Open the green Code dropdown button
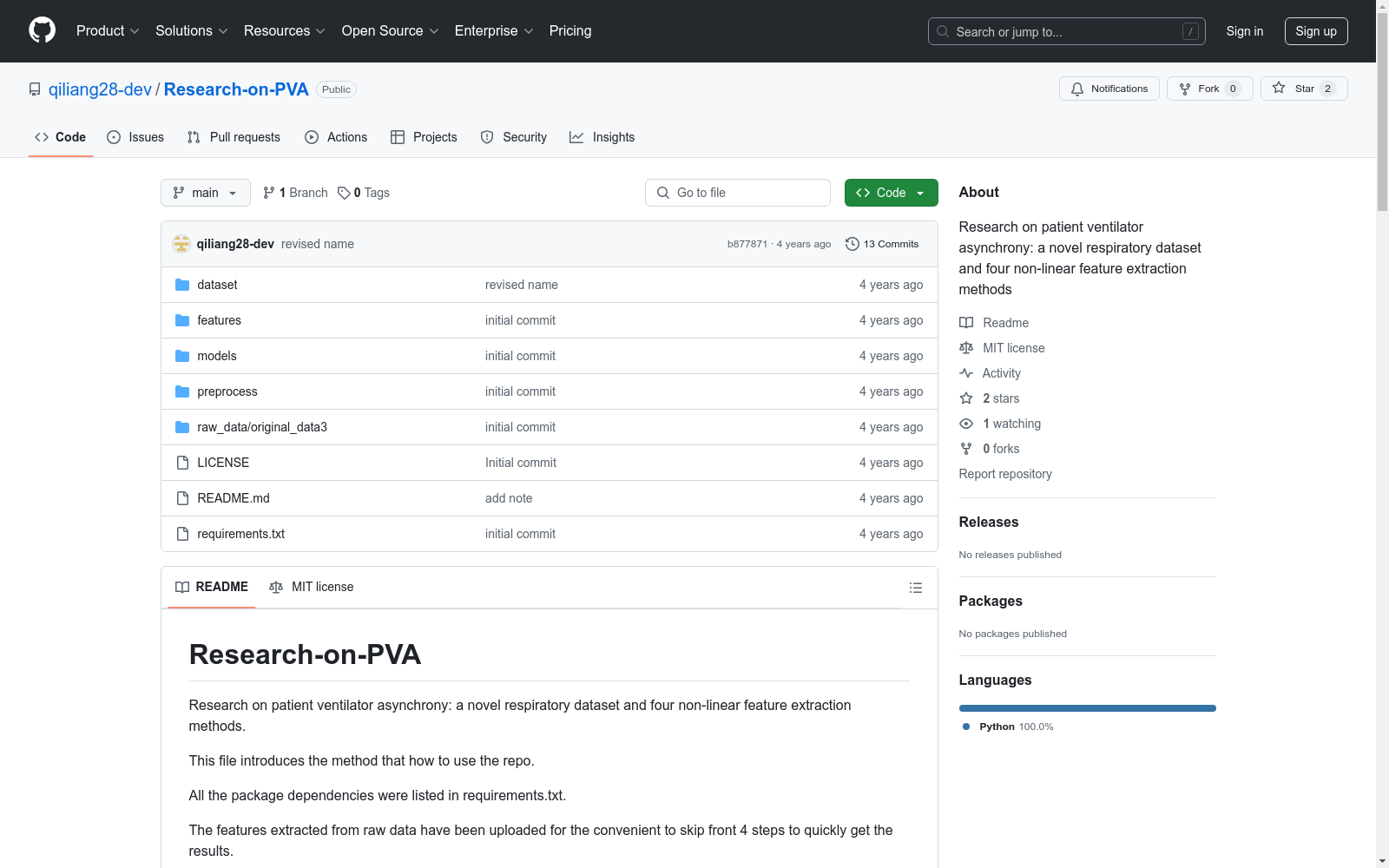 [891, 193]
